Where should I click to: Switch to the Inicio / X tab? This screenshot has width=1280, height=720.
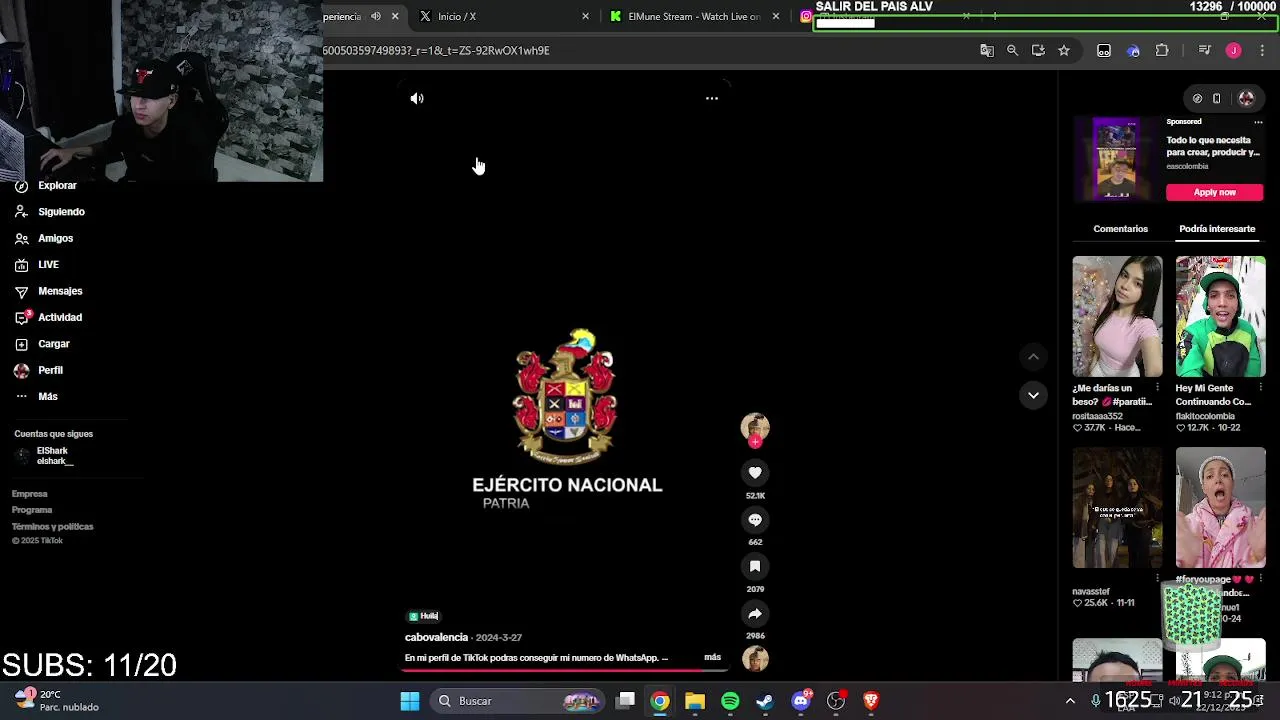(497, 16)
